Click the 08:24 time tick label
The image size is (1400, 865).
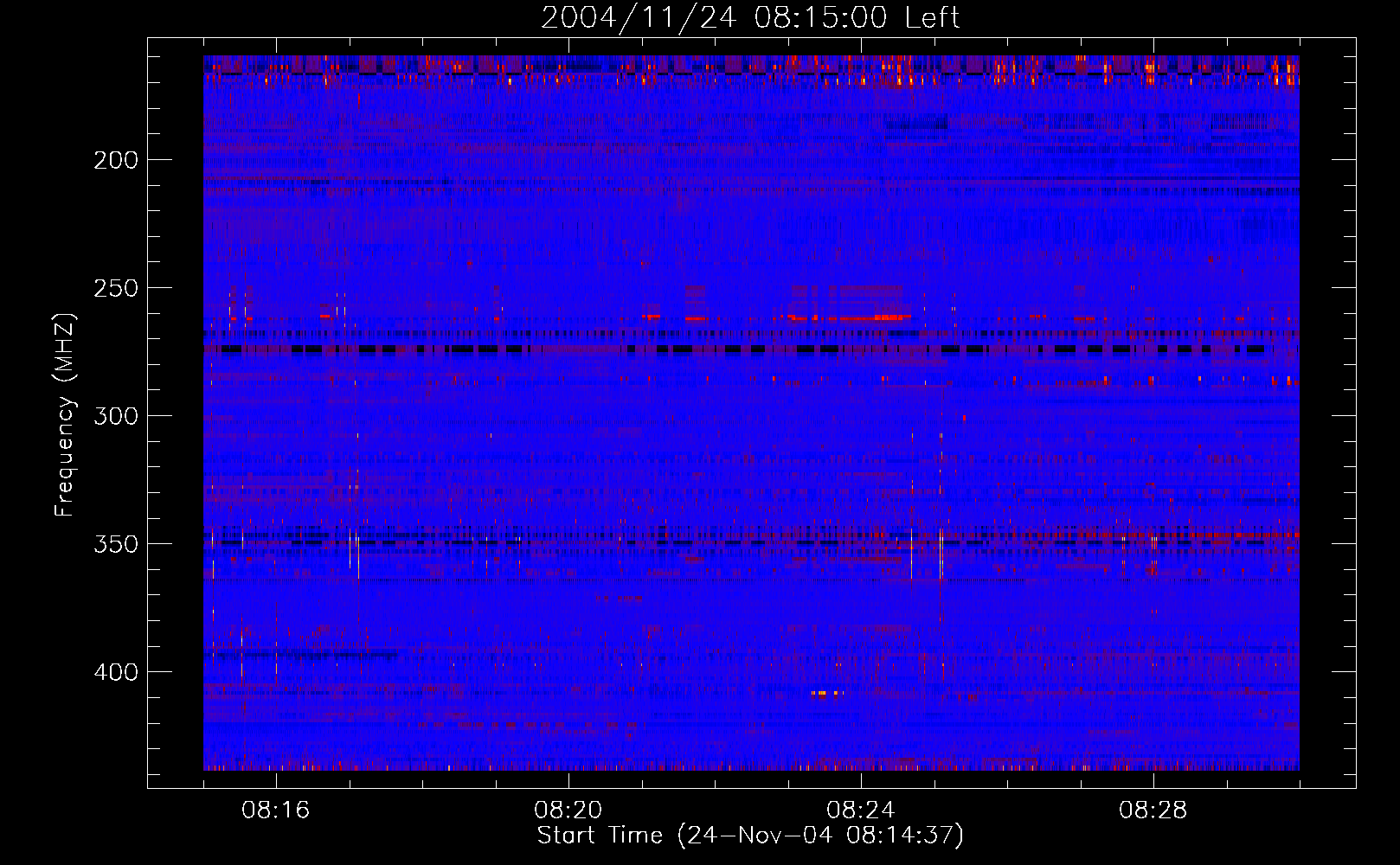[861, 811]
